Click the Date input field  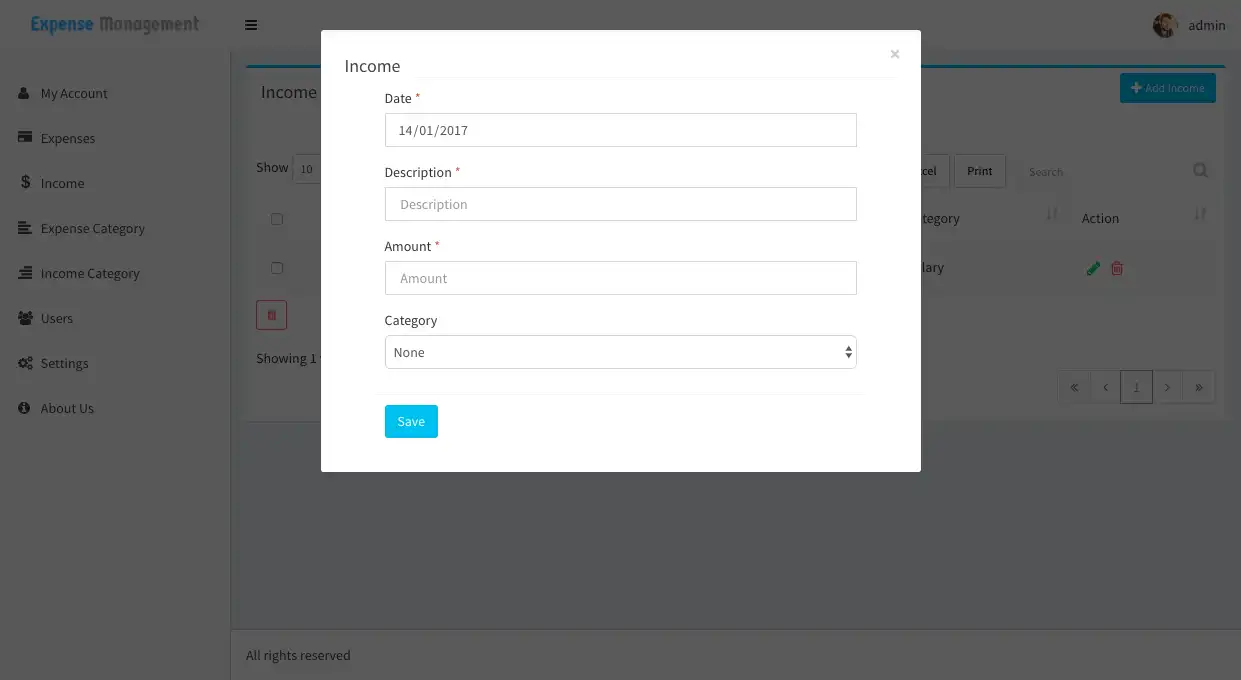[x=620, y=130]
